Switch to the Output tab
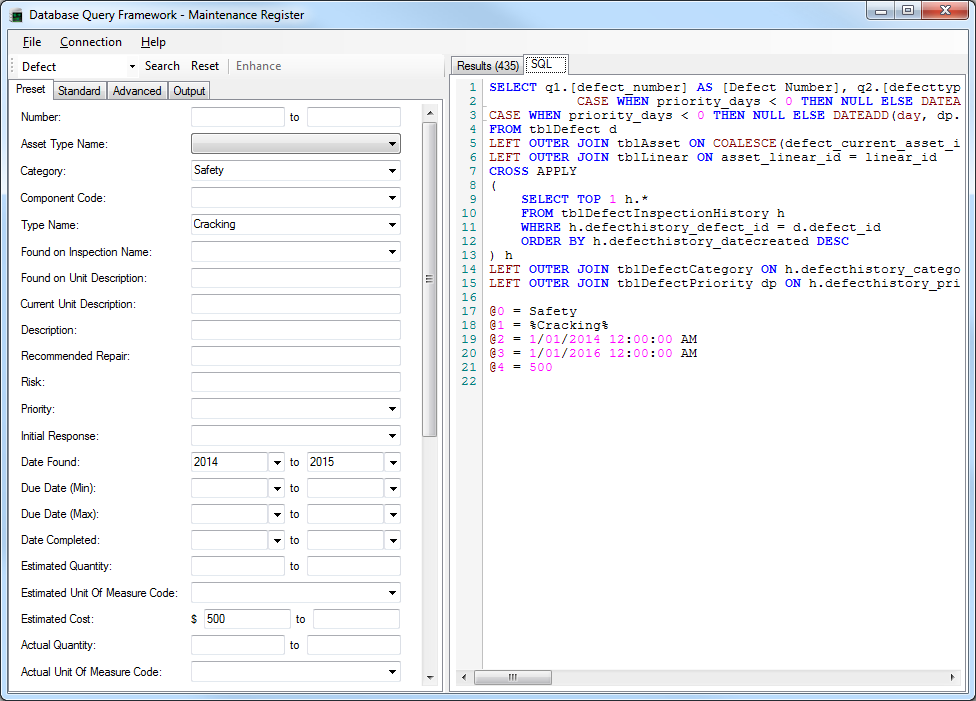Screen dimensions: 976x701 click(189, 91)
